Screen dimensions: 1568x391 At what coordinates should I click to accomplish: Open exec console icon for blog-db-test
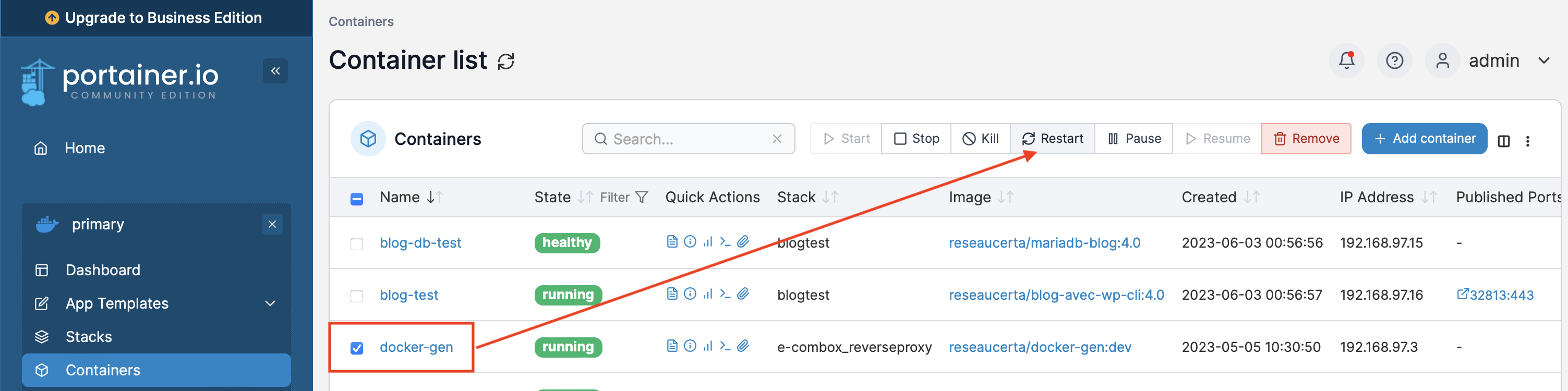725,242
